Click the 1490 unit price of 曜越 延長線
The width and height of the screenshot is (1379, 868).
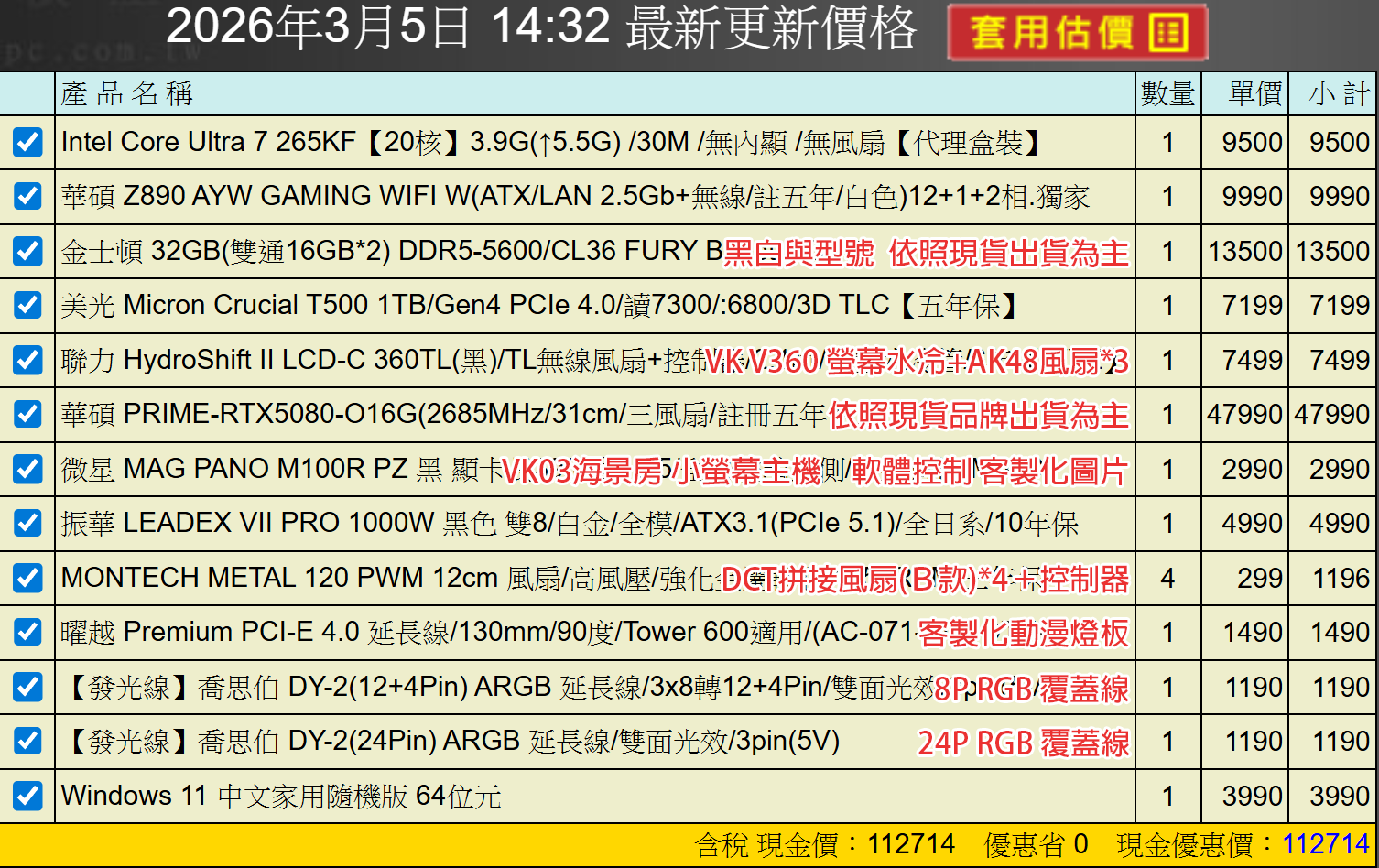pyautogui.click(x=1253, y=632)
